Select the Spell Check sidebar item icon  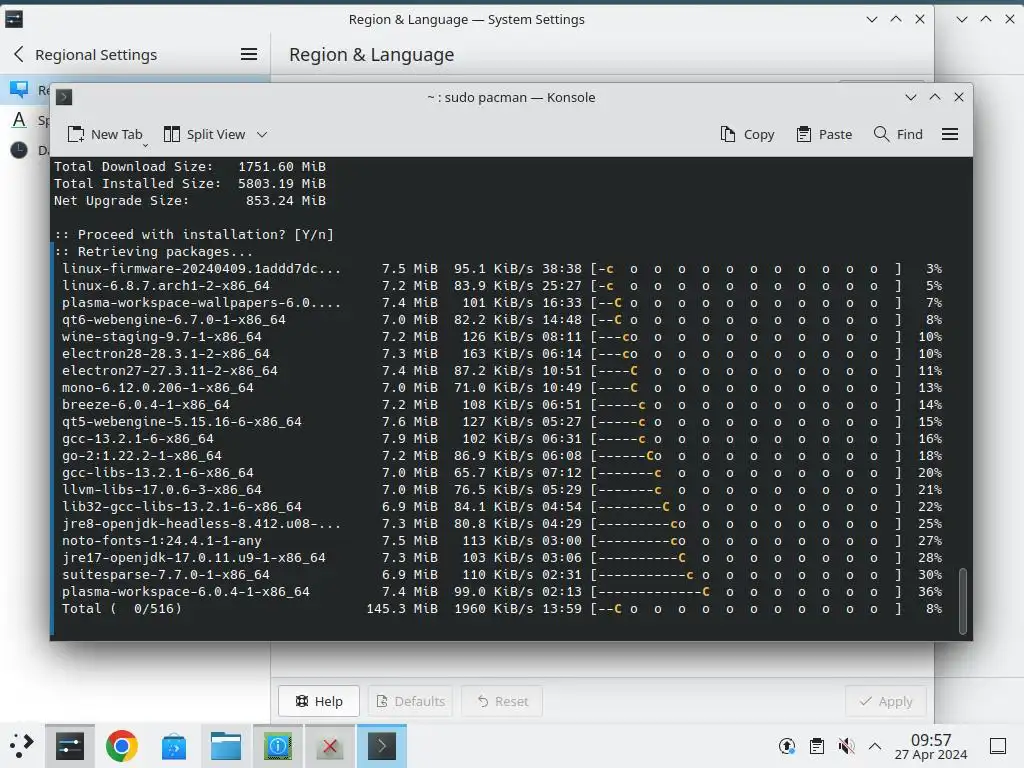[19, 120]
